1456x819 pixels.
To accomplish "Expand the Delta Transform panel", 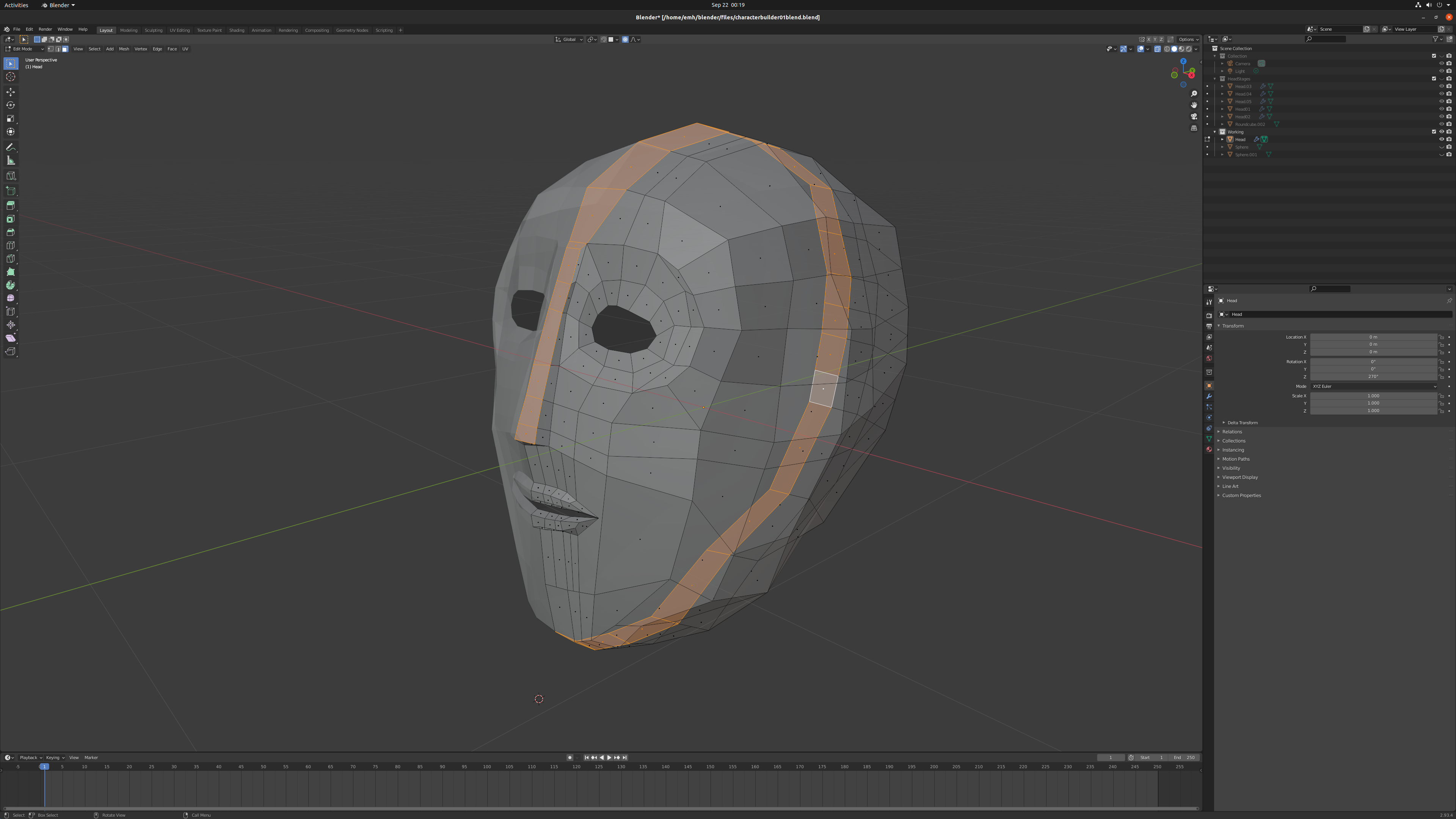I will point(1242,423).
